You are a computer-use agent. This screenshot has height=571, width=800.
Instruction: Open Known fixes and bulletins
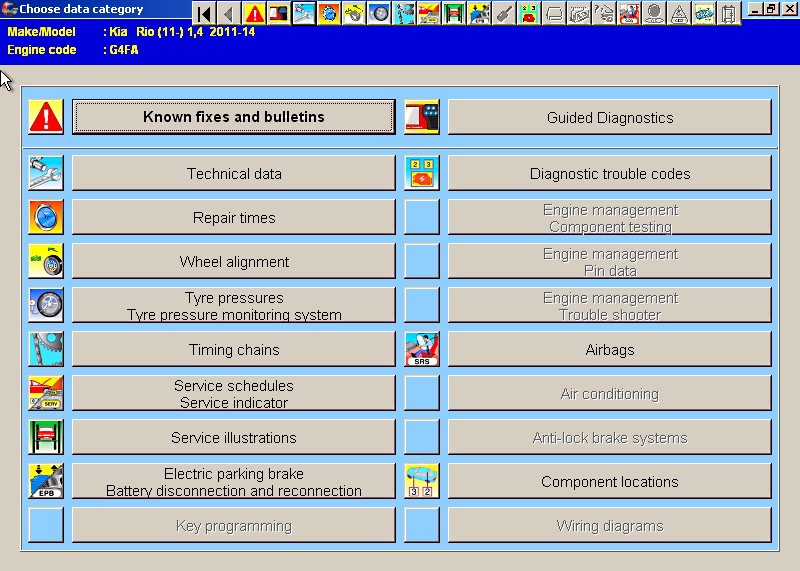coord(234,117)
